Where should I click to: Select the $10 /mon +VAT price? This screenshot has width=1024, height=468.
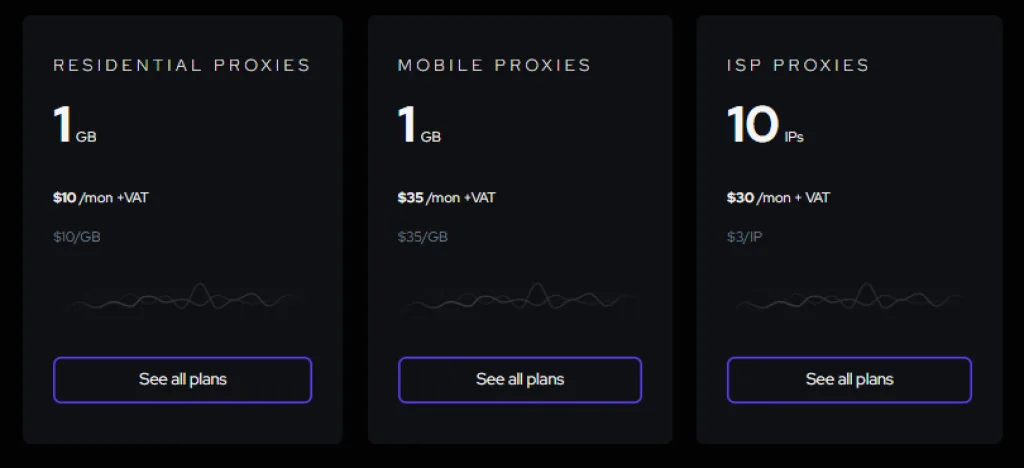(x=100, y=197)
